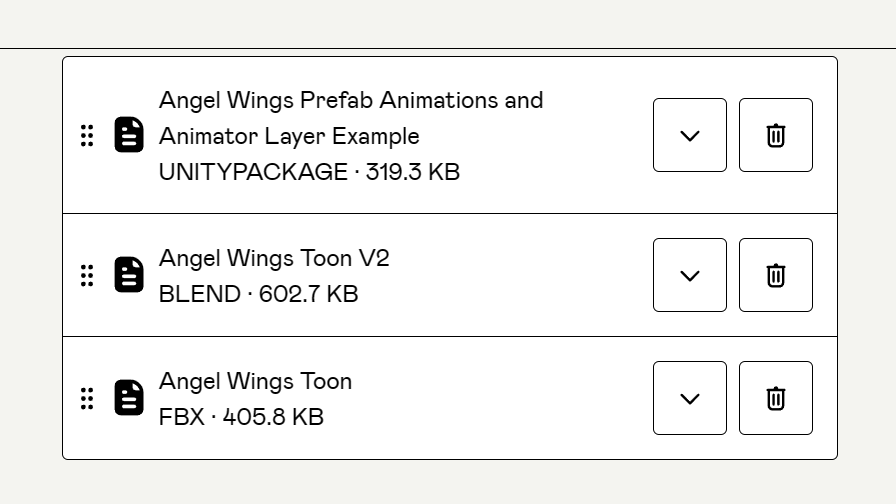The width and height of the screenshot is (896, 504).
Task: Open the chevron dropdown for the FBX file
Action: click(x=689, y=398)
